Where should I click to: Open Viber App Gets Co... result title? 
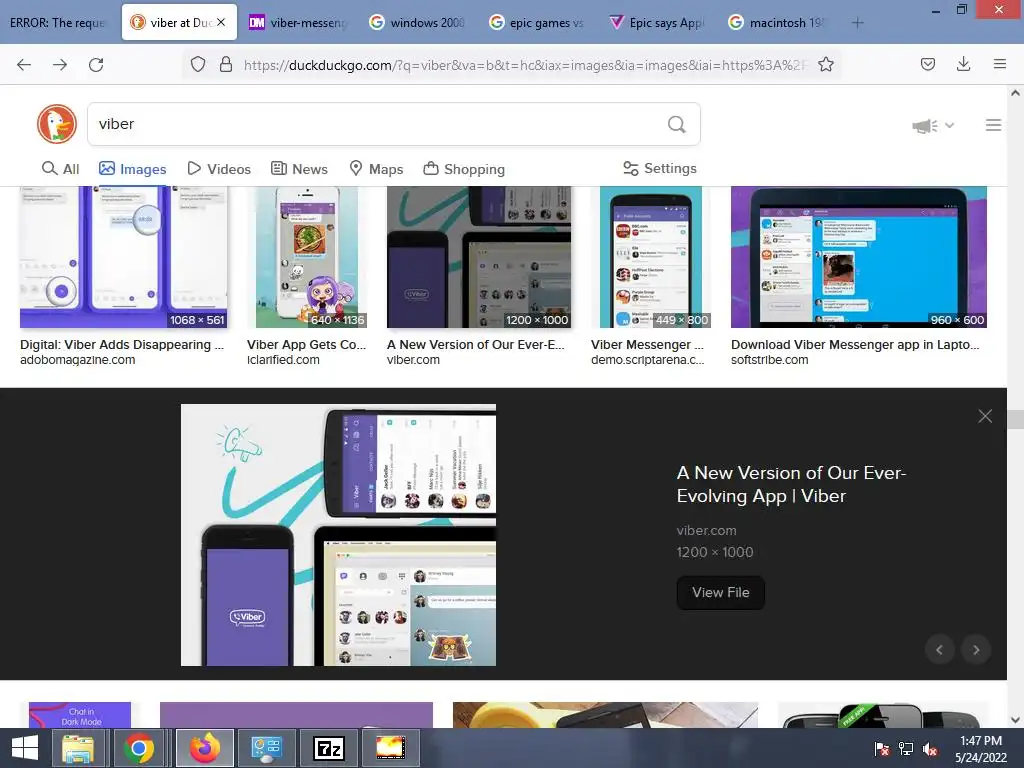click(x=306, y=345)
